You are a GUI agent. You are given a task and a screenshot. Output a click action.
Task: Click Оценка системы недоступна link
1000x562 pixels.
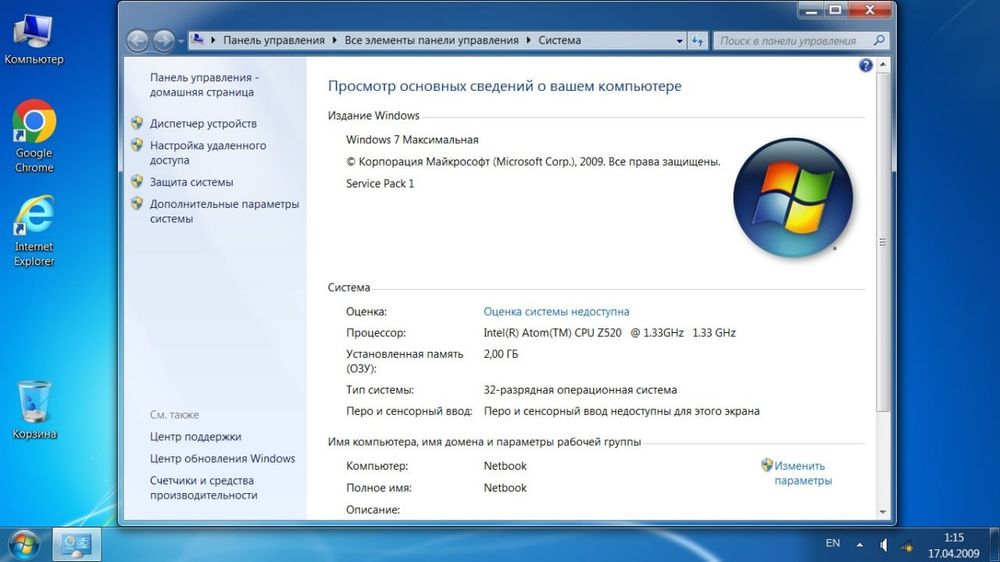(556, 312)
